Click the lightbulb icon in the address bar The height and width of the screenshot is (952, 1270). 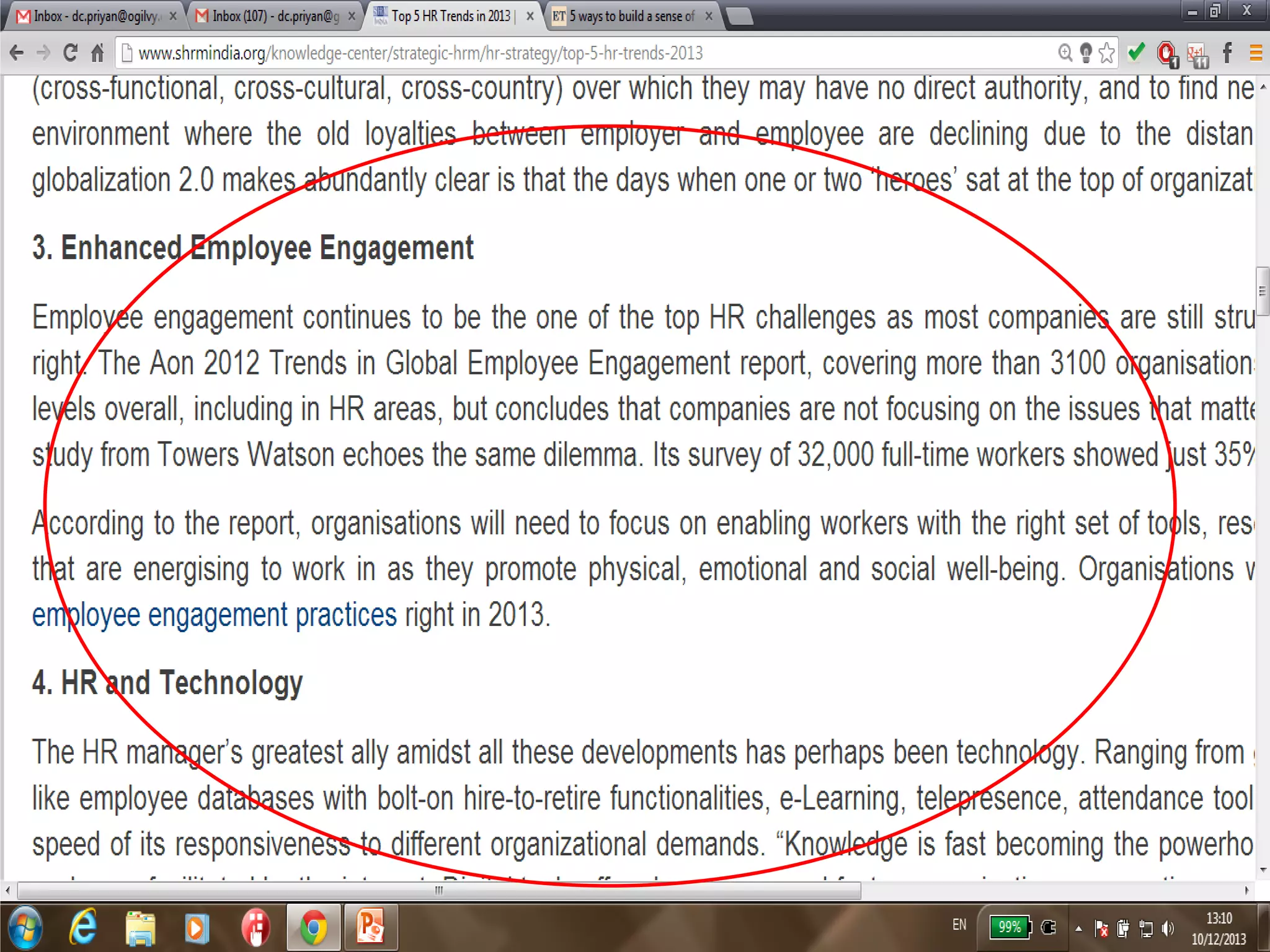pyautogui.click(x=1086, y=53)
